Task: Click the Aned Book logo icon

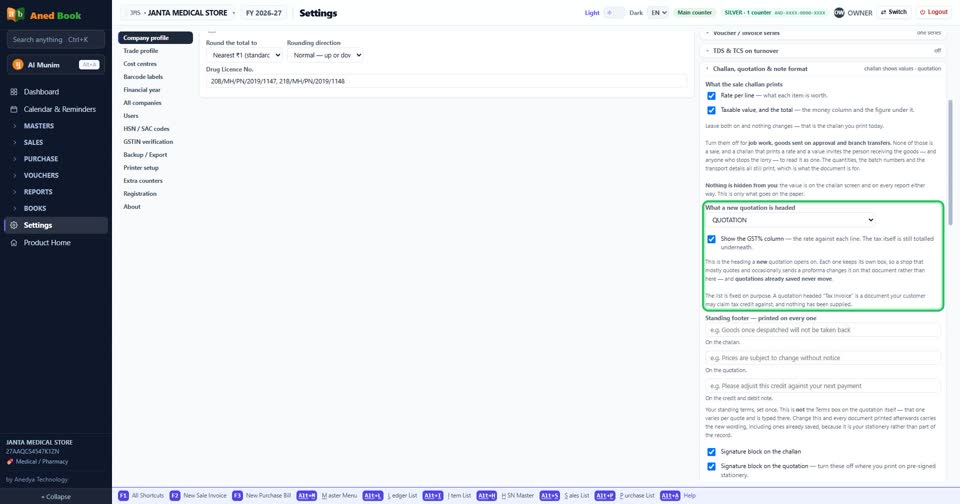Action: tap(15, 14)
